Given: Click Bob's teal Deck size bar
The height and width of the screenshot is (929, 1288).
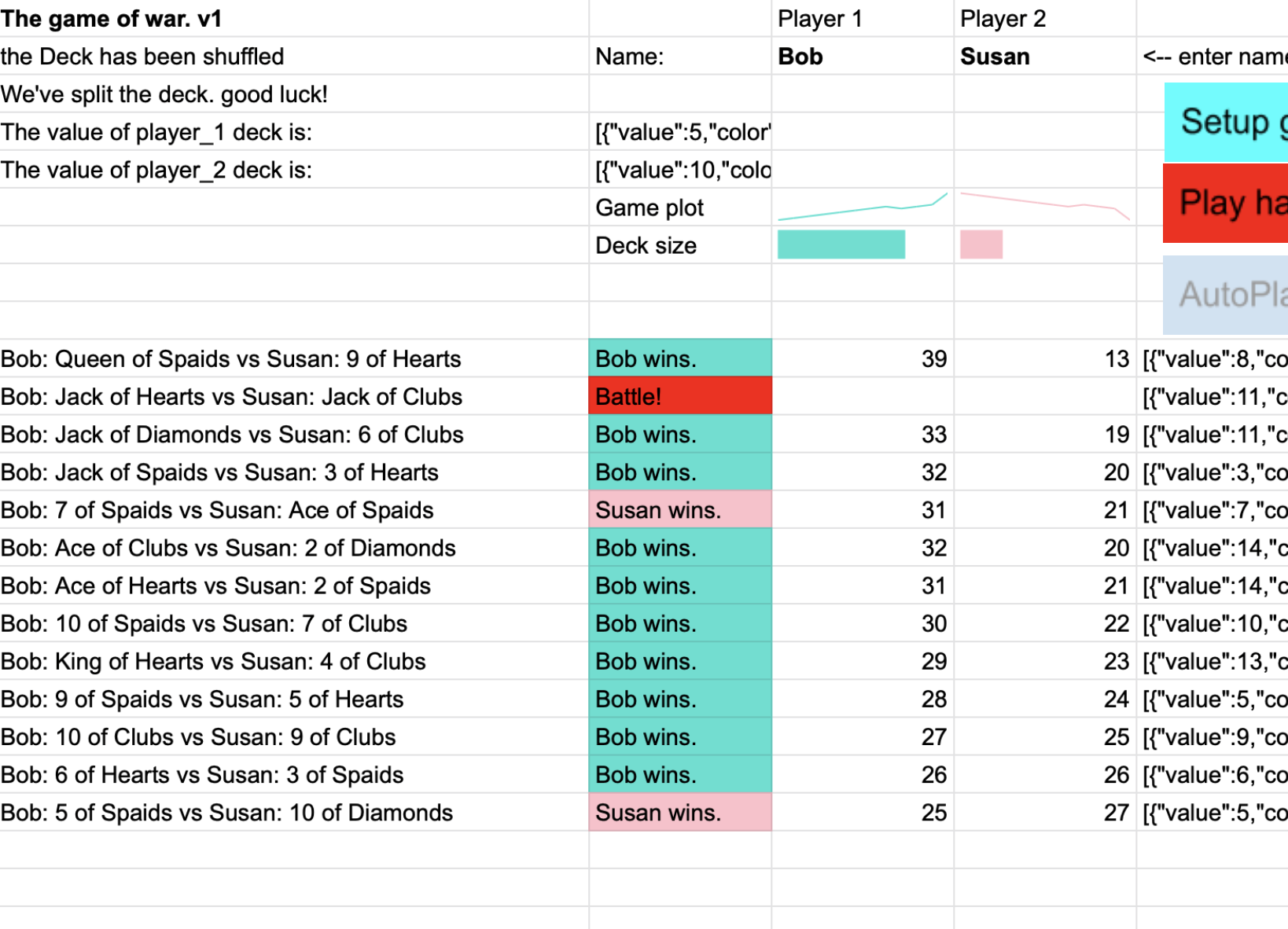Looking at the screenshot, I should point(840,244).
